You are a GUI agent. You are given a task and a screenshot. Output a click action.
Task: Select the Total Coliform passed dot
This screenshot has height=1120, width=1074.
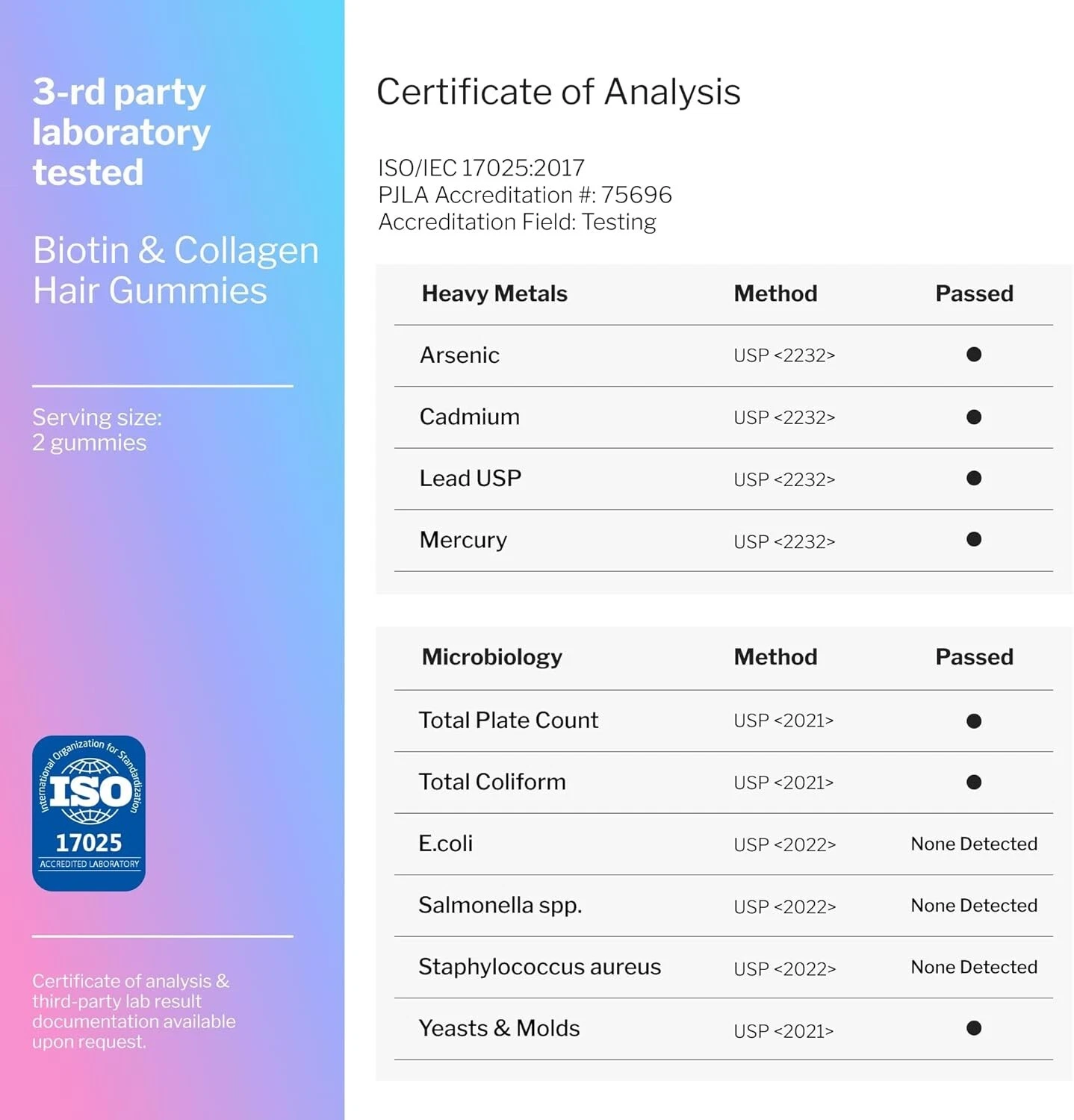point(973,782)
